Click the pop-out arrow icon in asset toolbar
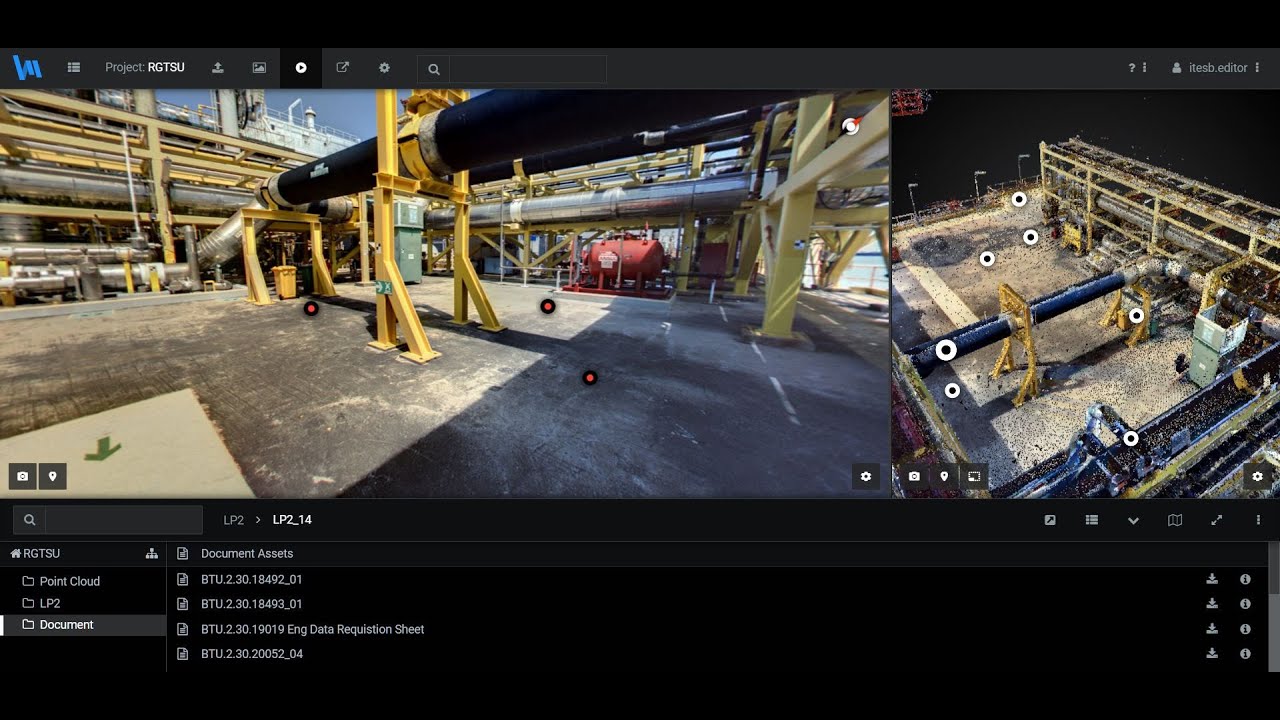Image resolution: width=1280 pixels, height=720 pixels. pyautogui.click(x=1050, y=520)
